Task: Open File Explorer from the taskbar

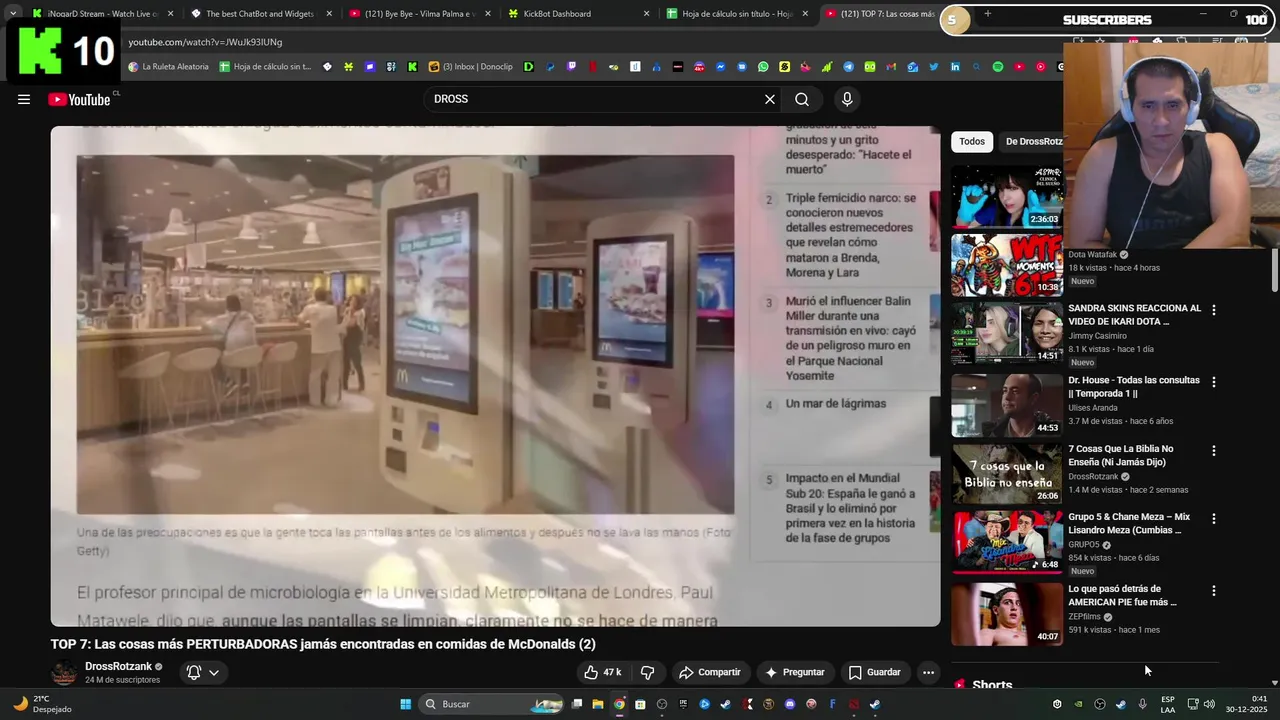Action: point(598,704)
